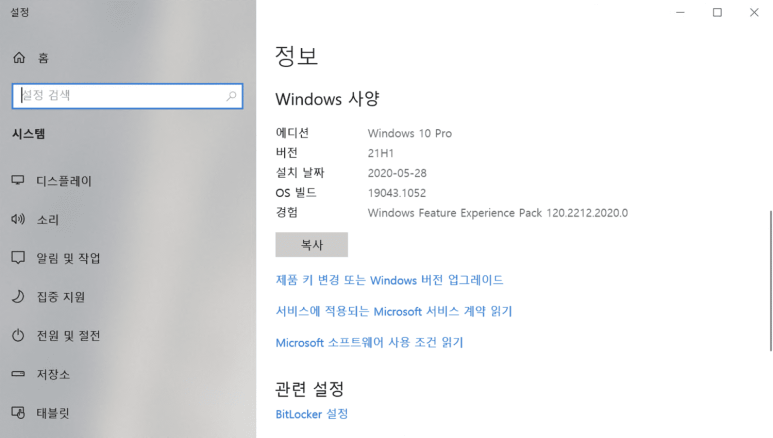Click install date 2020-05-28
The image size is (773, 438).
pyautogui.click(x=397, y=173)
